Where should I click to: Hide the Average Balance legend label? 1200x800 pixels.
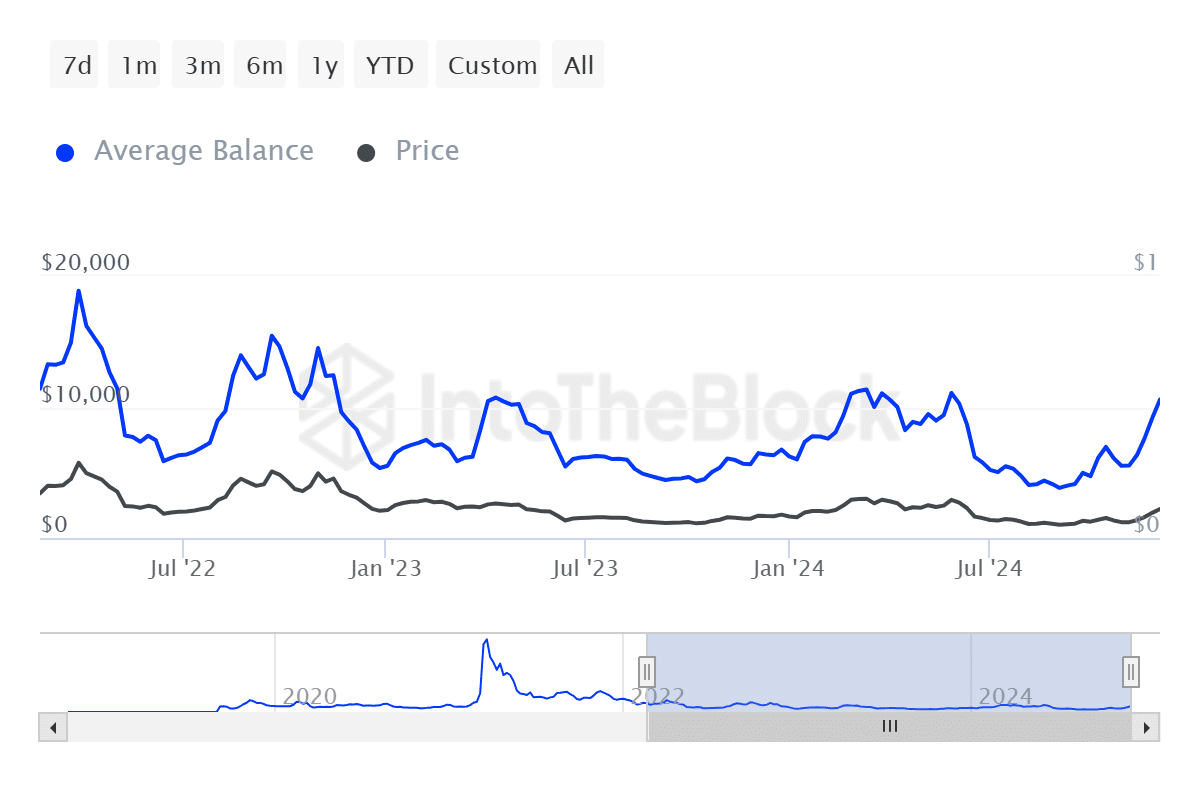pyautogui.click(x=203, y=151)
